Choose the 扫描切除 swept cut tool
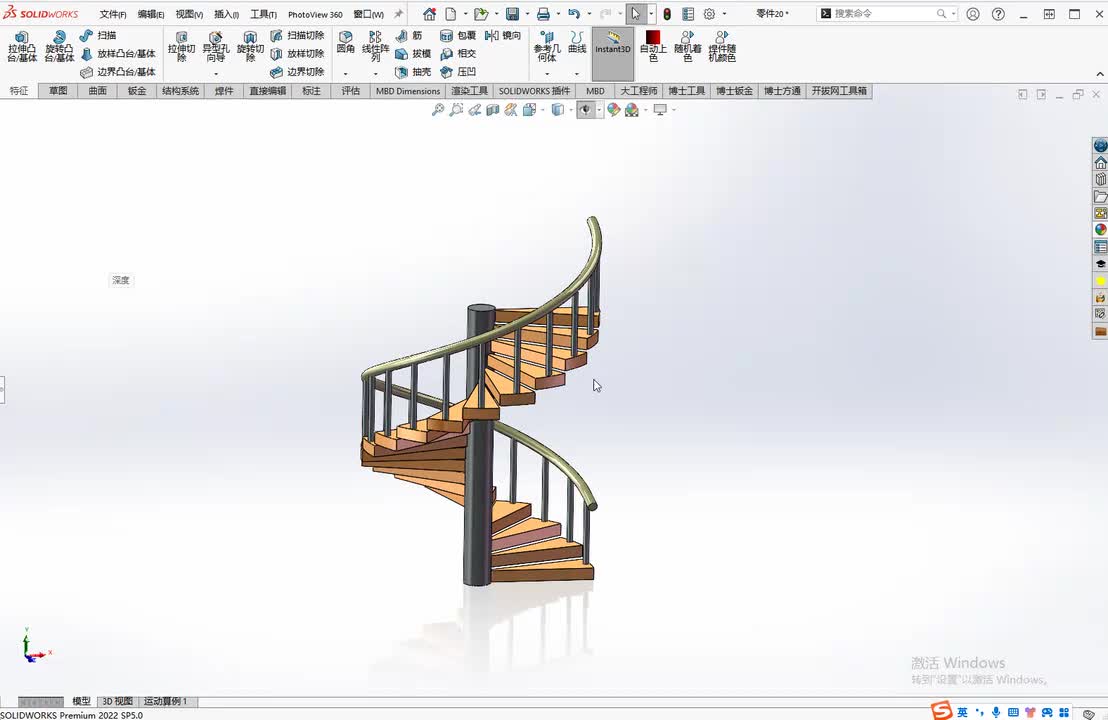Viewport: 1108px width, 720px height. tap(297, 35)
